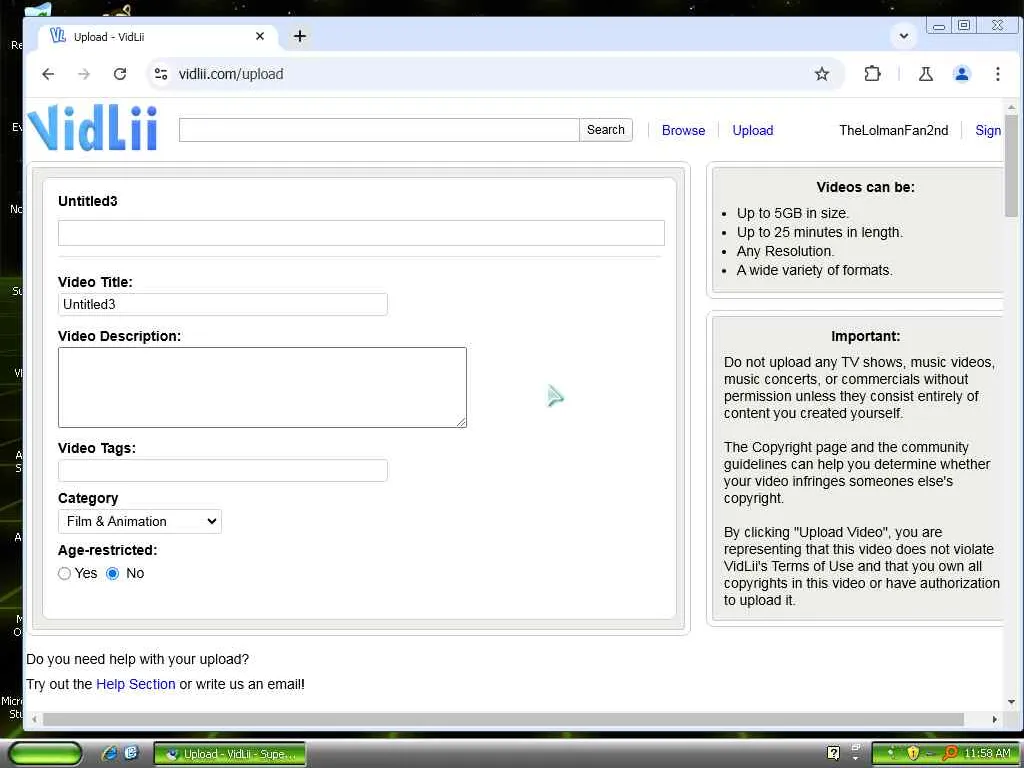Click the Video Title input field

pos(223,304)
